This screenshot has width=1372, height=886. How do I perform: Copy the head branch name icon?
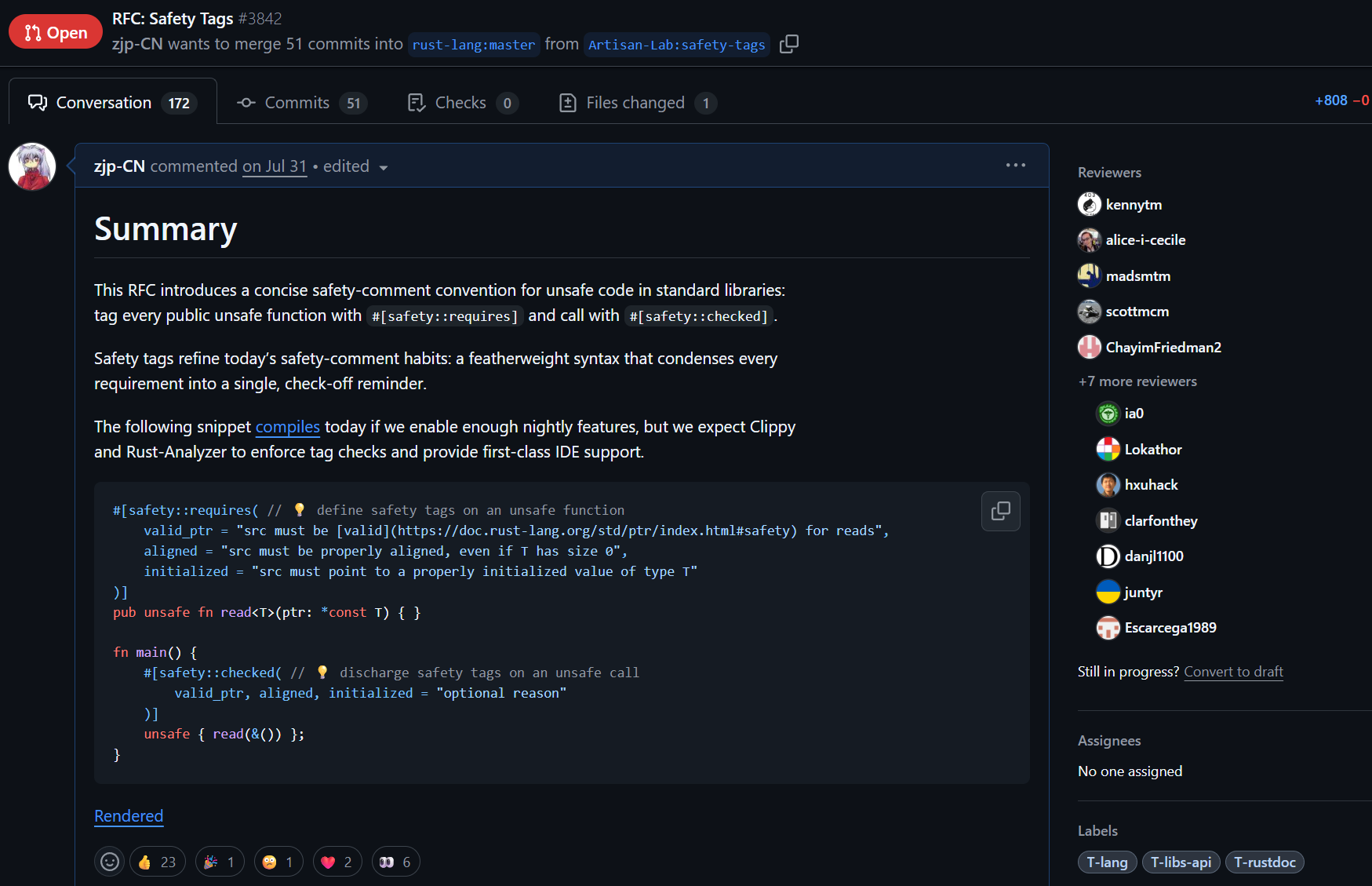789,44
